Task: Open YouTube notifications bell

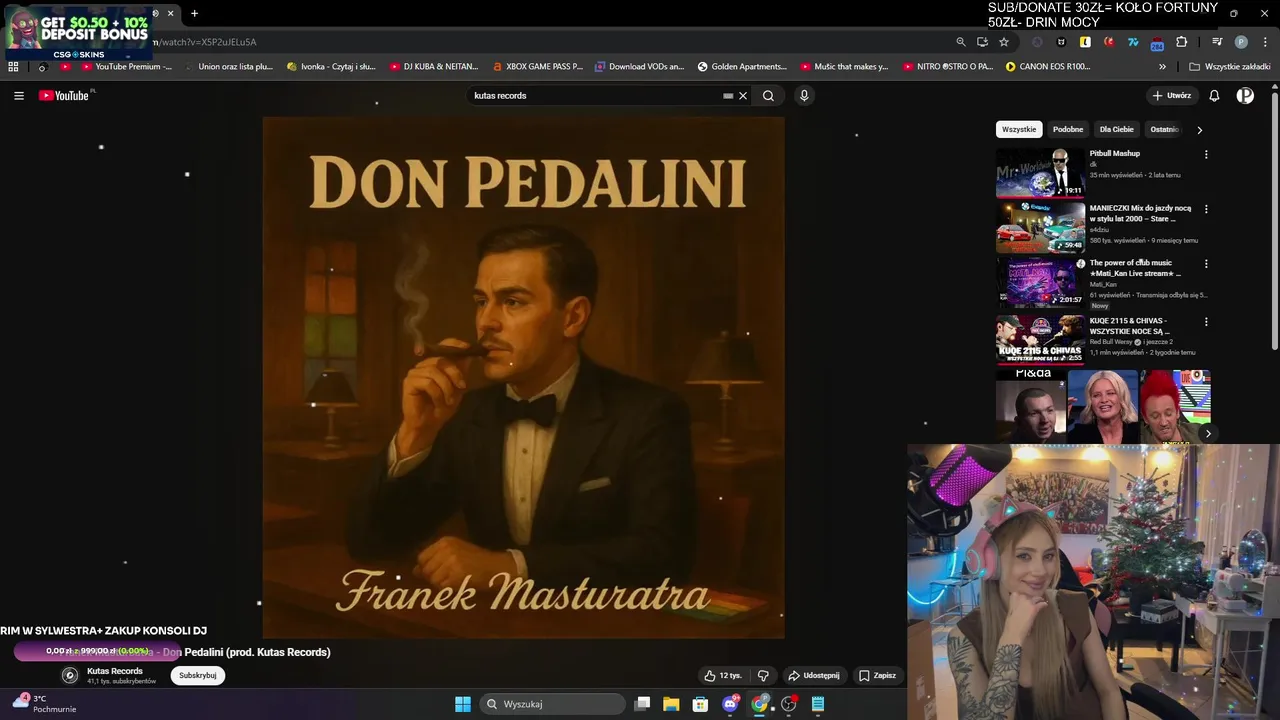Action: pyautogui.click(x=1214, y=96)
